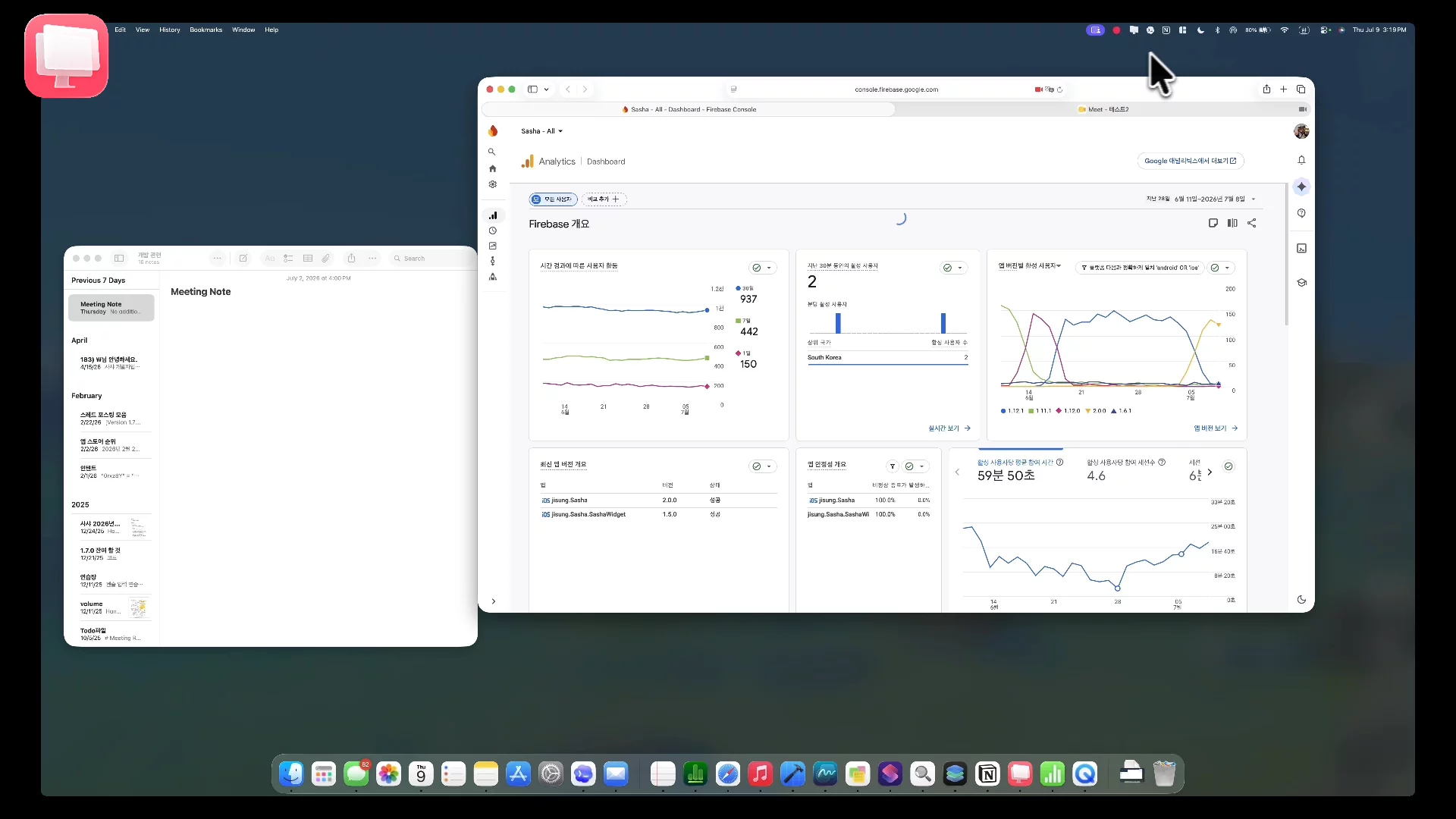Click the check circle on bottom-right metrics card
This screenshot has height=819, width=1456.
(1228, 466)
